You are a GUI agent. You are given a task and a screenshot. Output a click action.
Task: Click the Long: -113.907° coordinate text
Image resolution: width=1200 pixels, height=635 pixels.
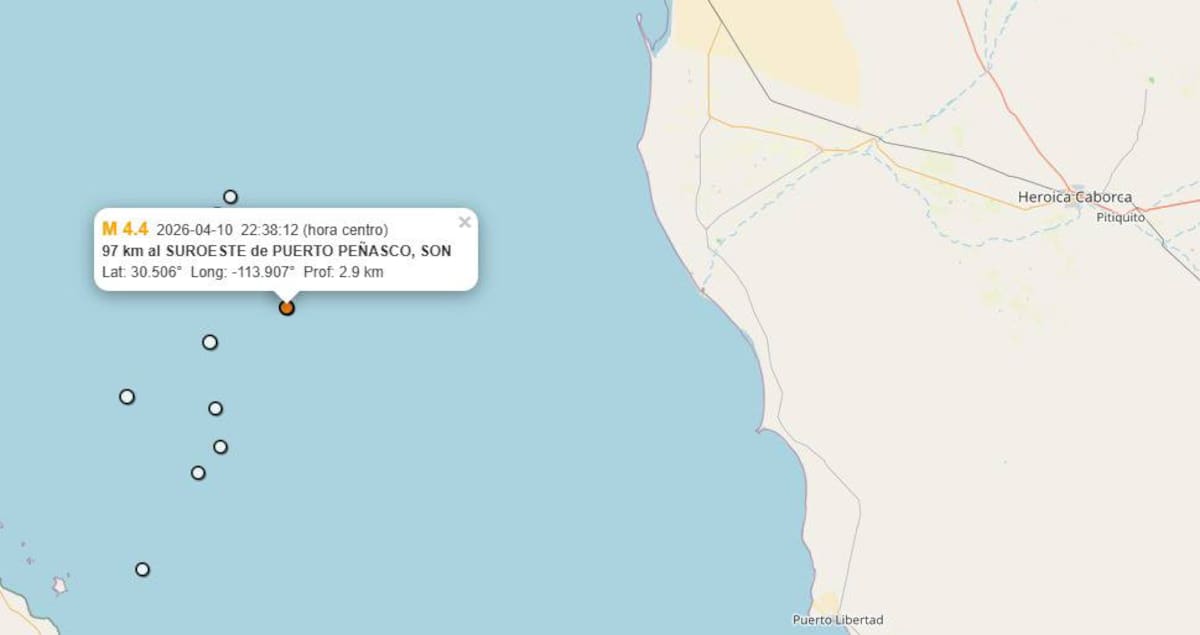click(243, 272)
